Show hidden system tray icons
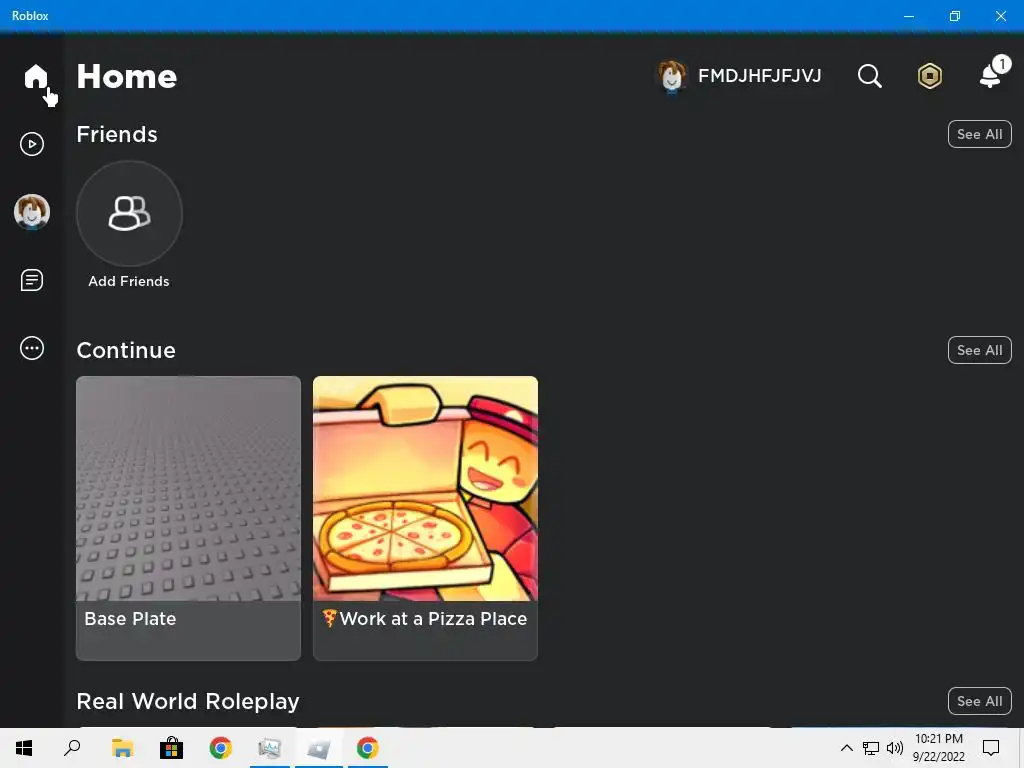1024x768 pixels. pos(846,748)
